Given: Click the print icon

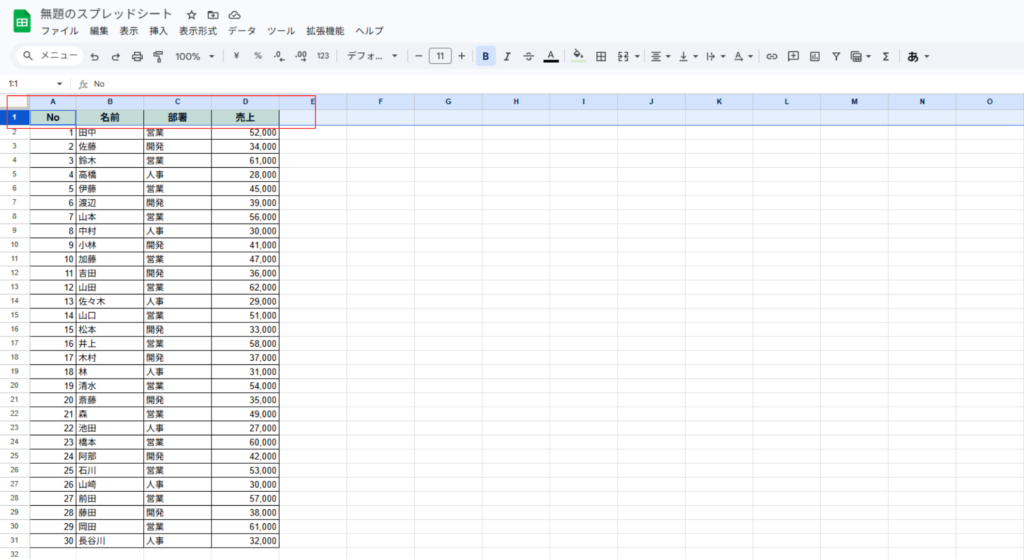Looking at the screenshot, I should coord(137,57).
